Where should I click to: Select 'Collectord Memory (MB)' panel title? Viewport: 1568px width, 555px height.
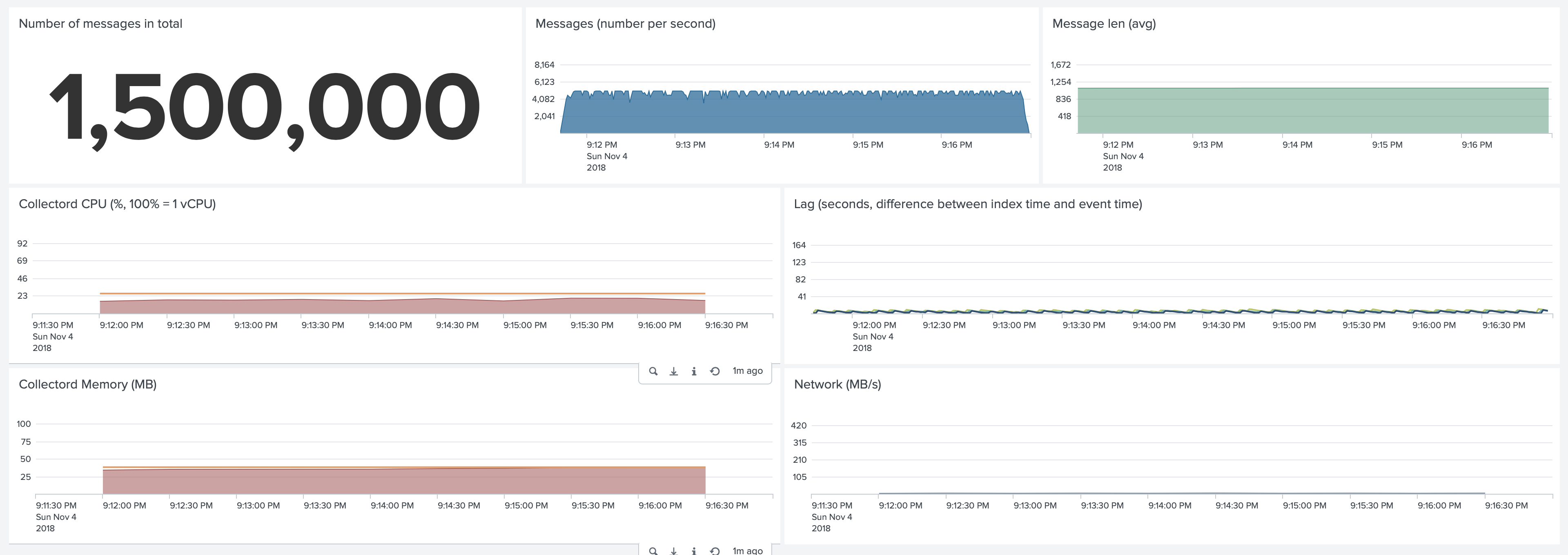[x=88, y=384]
